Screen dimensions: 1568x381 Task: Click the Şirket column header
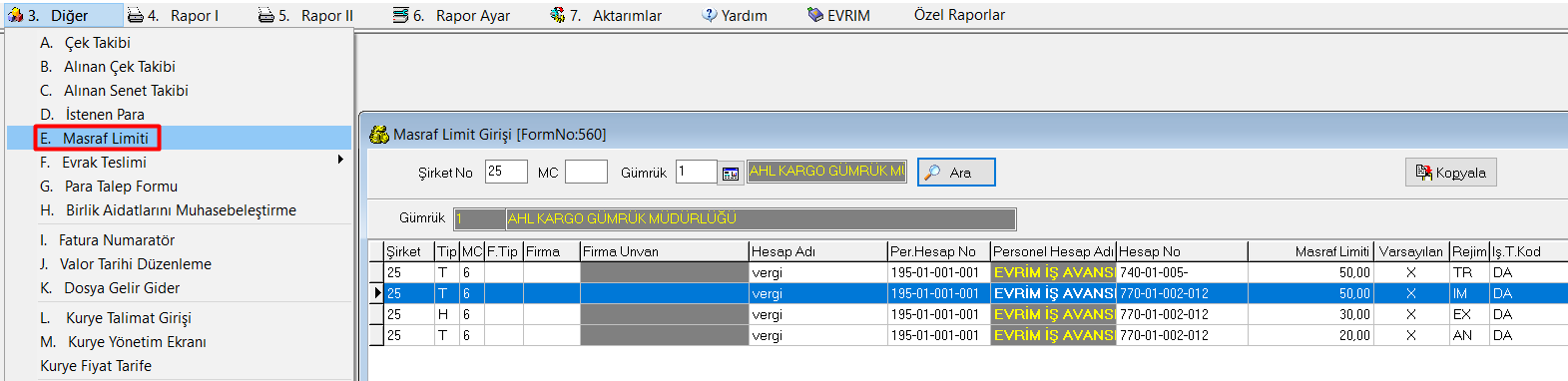coord(409,251)
